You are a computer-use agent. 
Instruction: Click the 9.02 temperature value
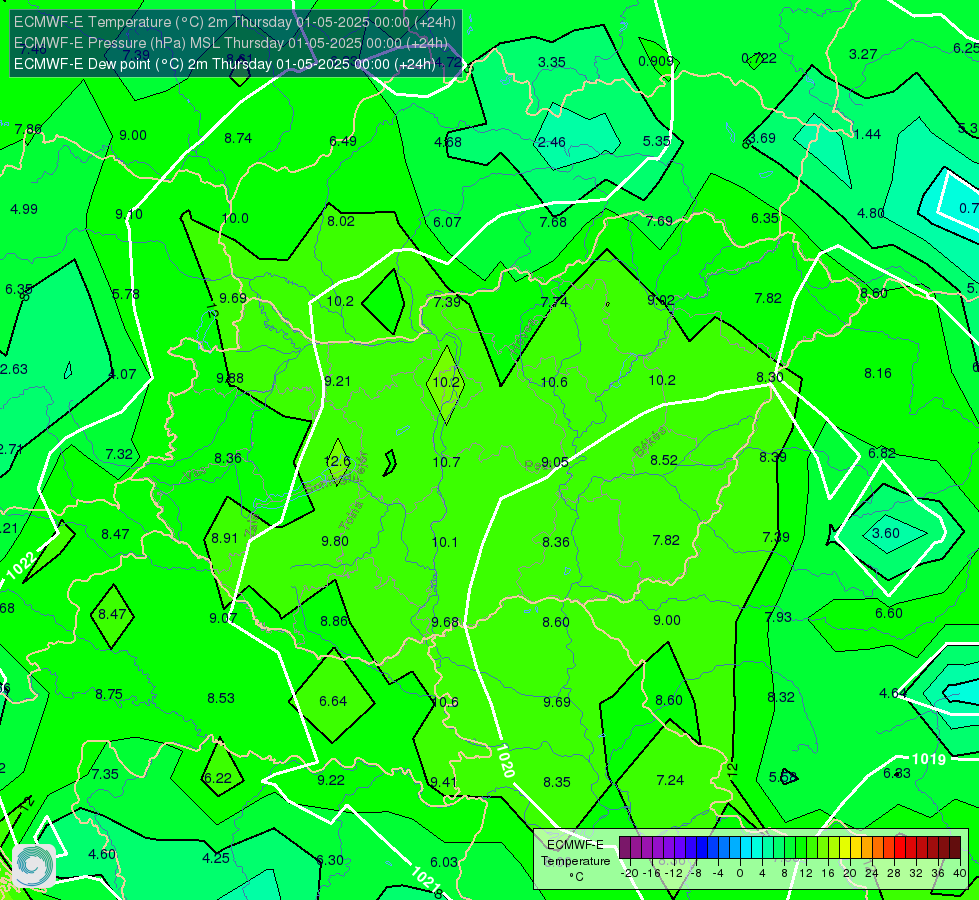[661, 300]
